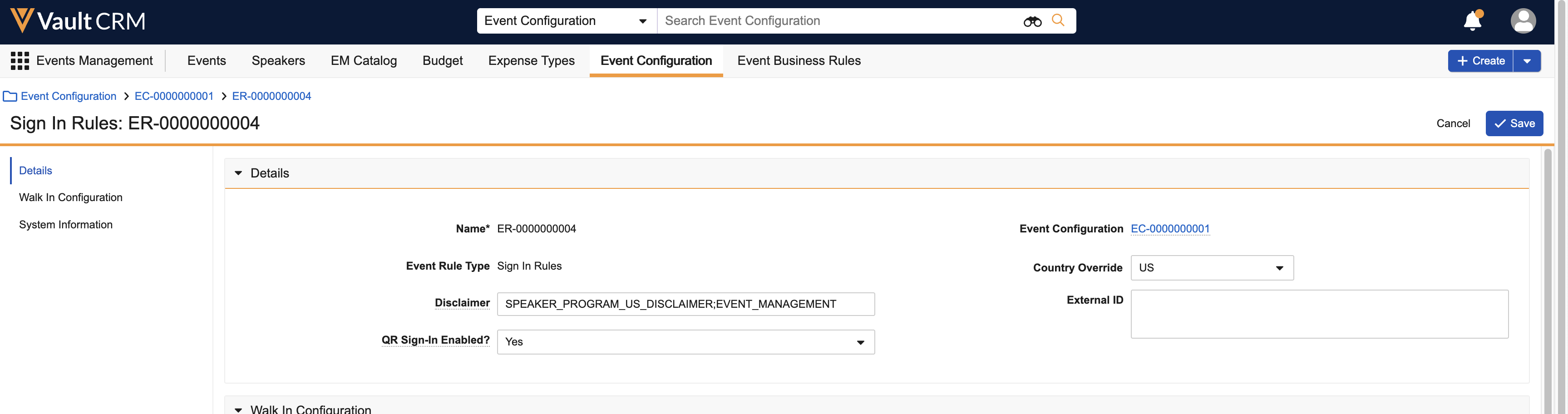Click the breadcrumb folder icon
Viewport: 1568px width, 414px height.
10,96
